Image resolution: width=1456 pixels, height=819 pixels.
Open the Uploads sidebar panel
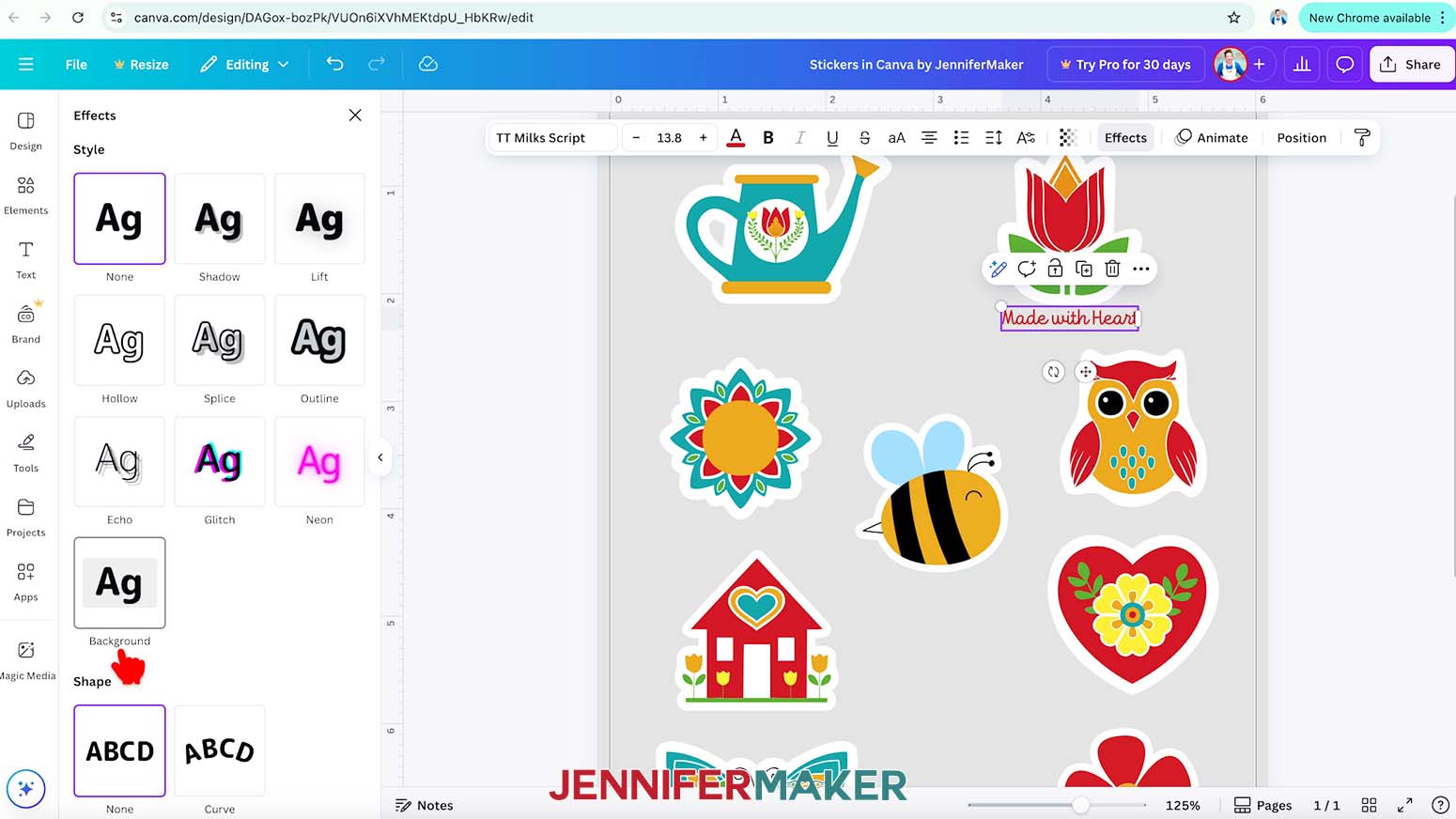(26, 388)
